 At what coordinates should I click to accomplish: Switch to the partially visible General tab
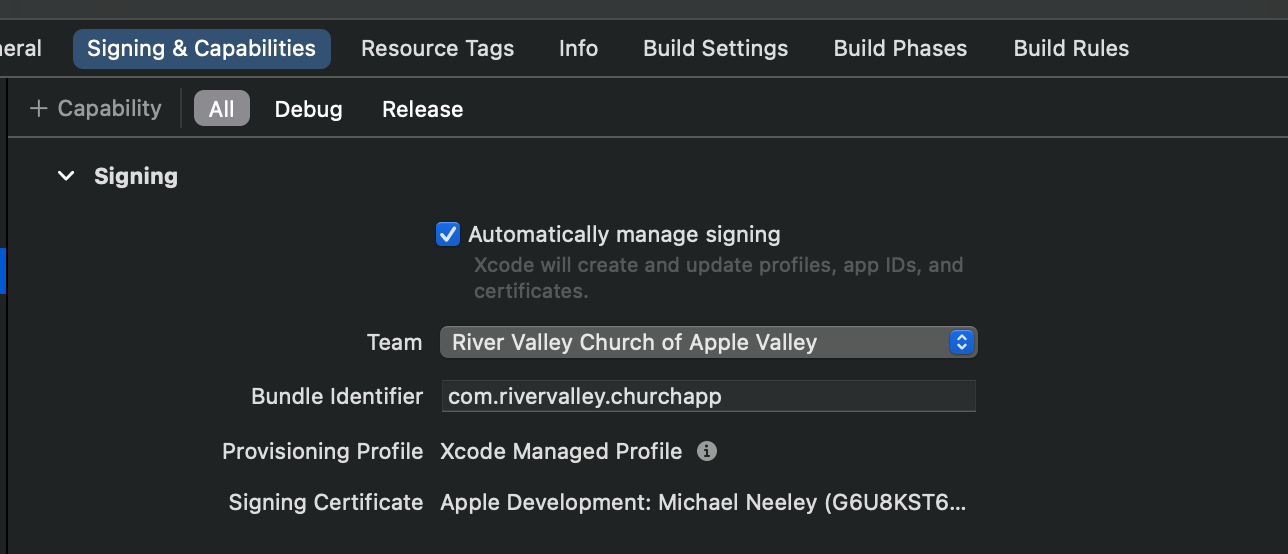(x=22, y=49)
